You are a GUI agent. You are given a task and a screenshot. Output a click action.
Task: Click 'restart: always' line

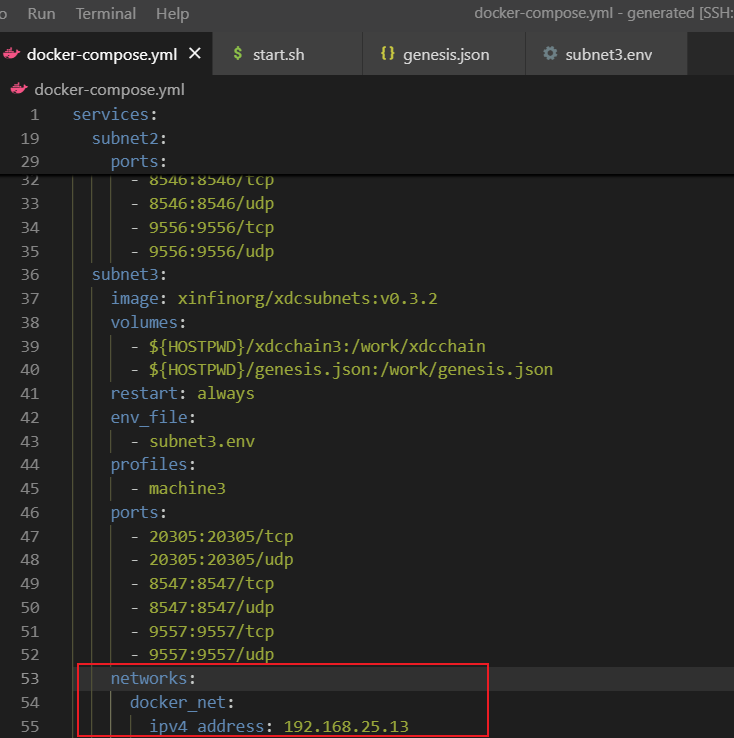pos(182,393)
